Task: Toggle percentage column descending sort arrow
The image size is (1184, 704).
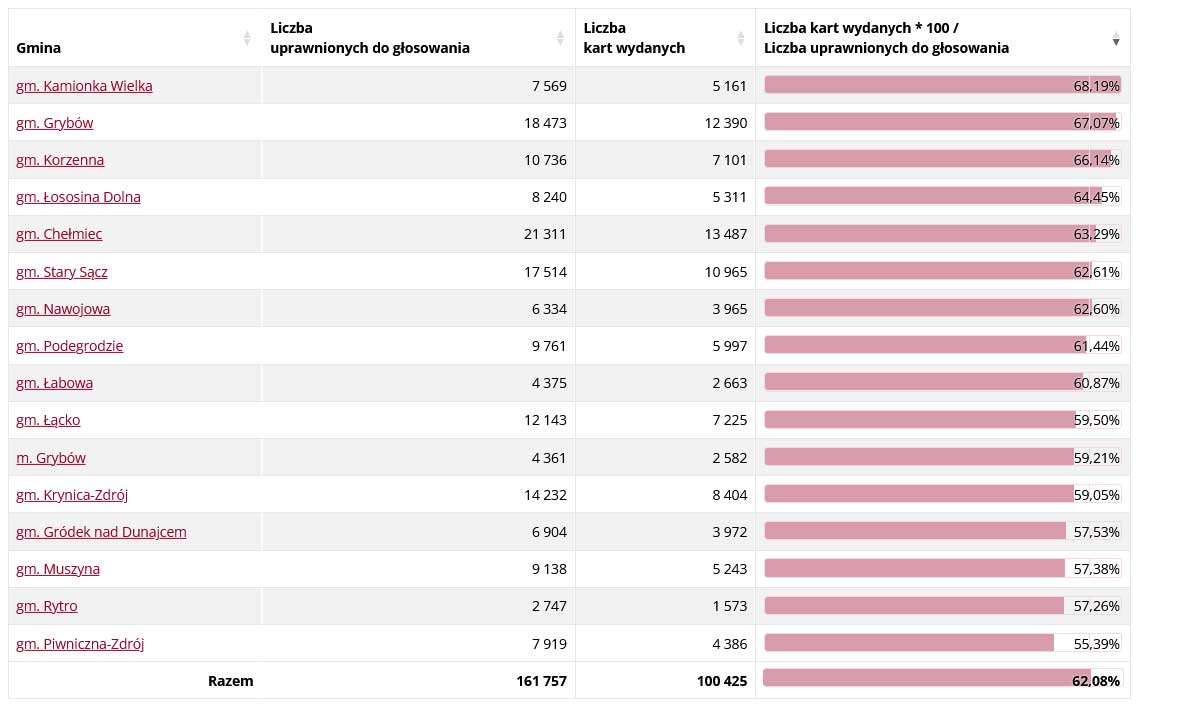Action: pos(1116,38)
